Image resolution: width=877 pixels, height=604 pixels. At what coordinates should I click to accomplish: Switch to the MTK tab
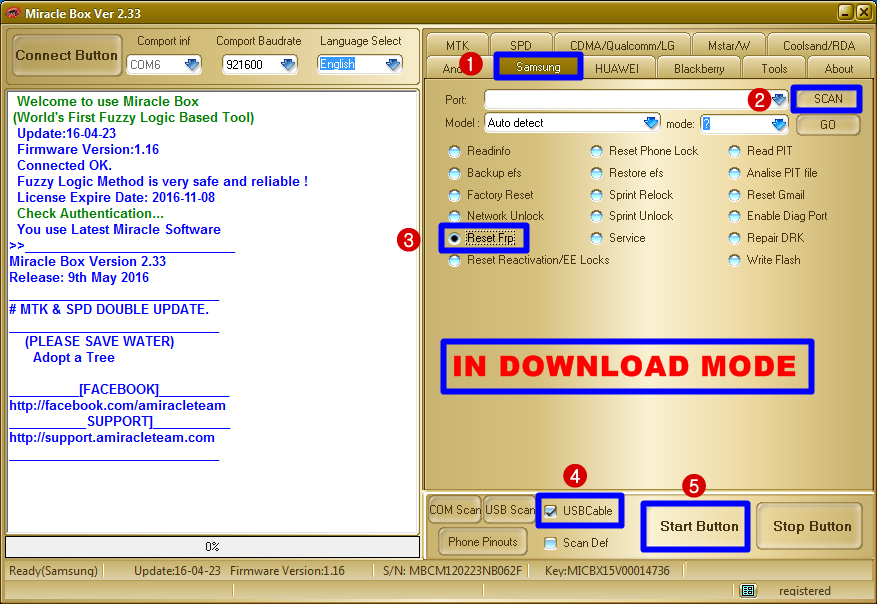click(x=458, y=45)
